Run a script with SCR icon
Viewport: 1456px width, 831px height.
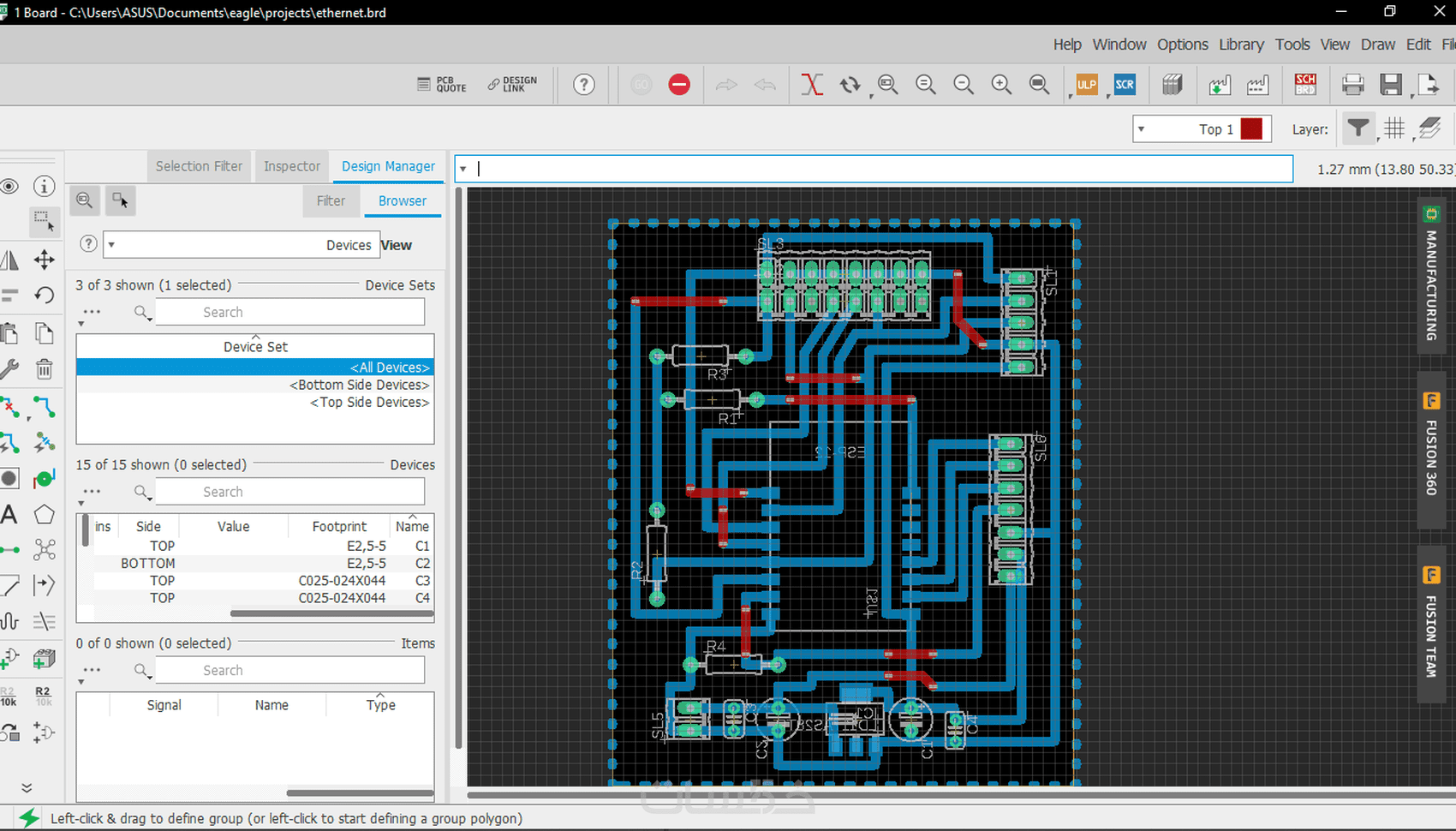[x=1124, y=85]
